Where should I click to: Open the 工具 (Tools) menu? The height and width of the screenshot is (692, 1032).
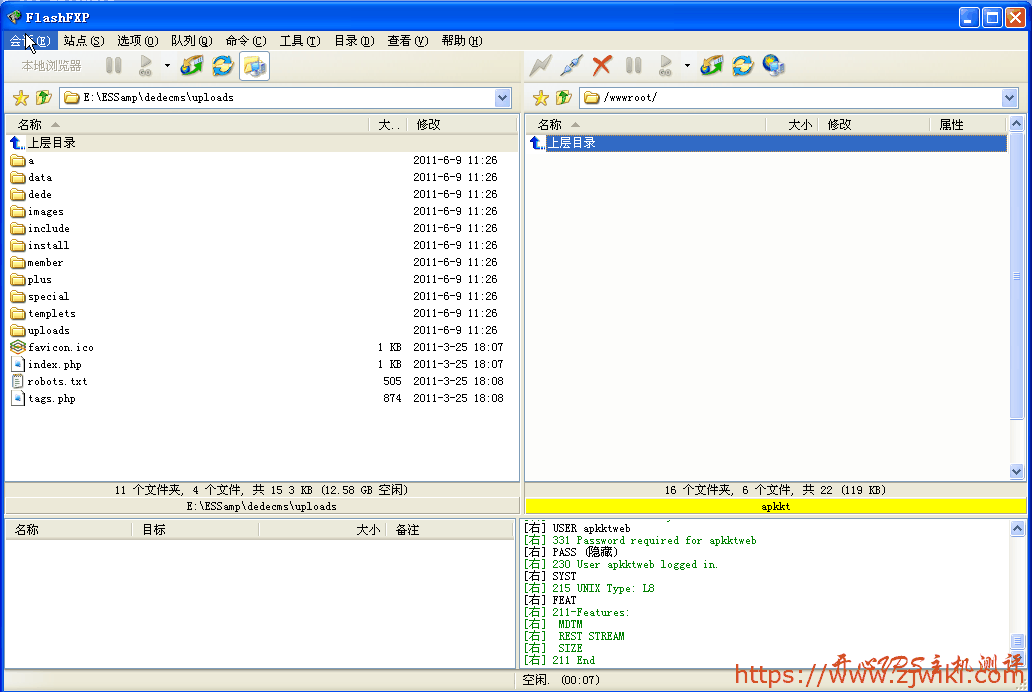pos(299,41)
